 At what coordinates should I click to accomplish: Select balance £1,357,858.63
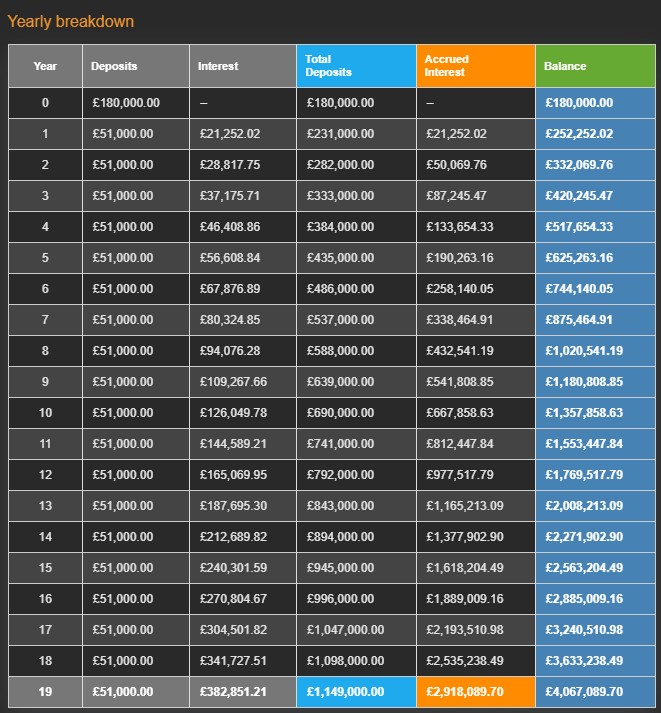coord(584,413)
